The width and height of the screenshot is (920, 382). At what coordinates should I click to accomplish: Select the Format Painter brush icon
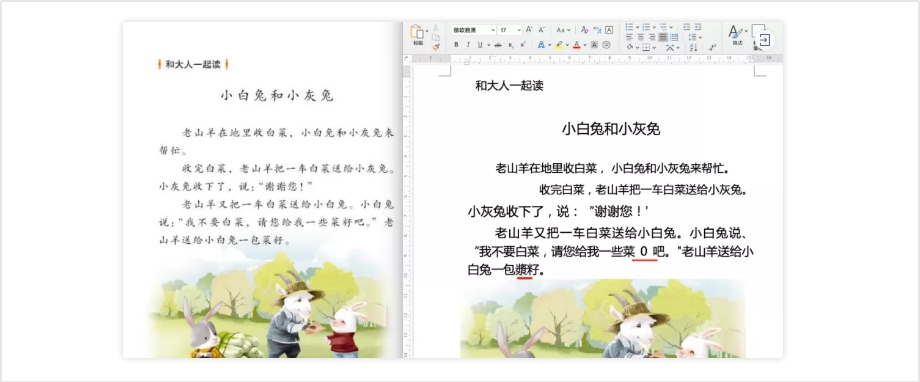click(436, 47)
